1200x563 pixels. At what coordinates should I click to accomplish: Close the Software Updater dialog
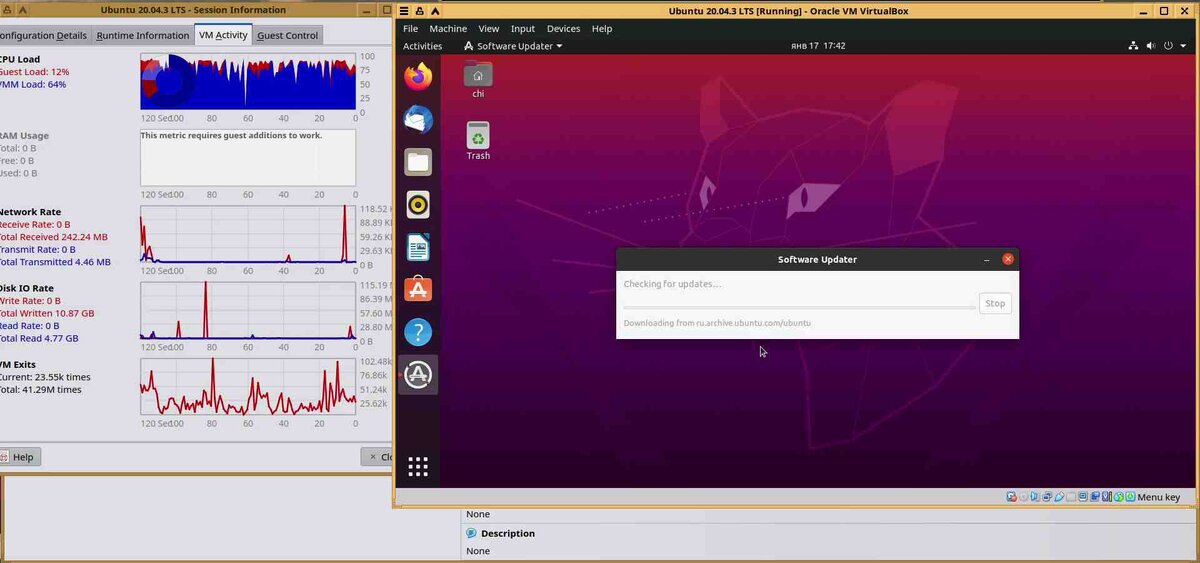[x=1008, y=259]
